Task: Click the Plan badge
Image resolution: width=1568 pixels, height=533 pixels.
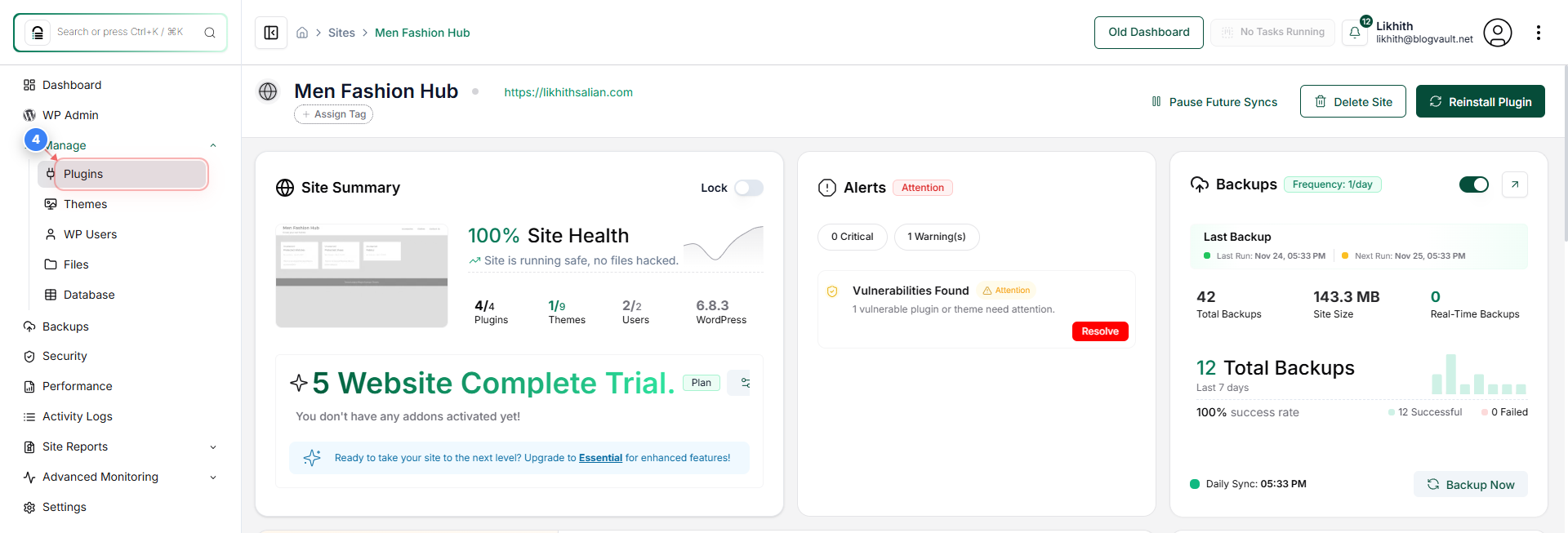Action: (x=701, y=383)
